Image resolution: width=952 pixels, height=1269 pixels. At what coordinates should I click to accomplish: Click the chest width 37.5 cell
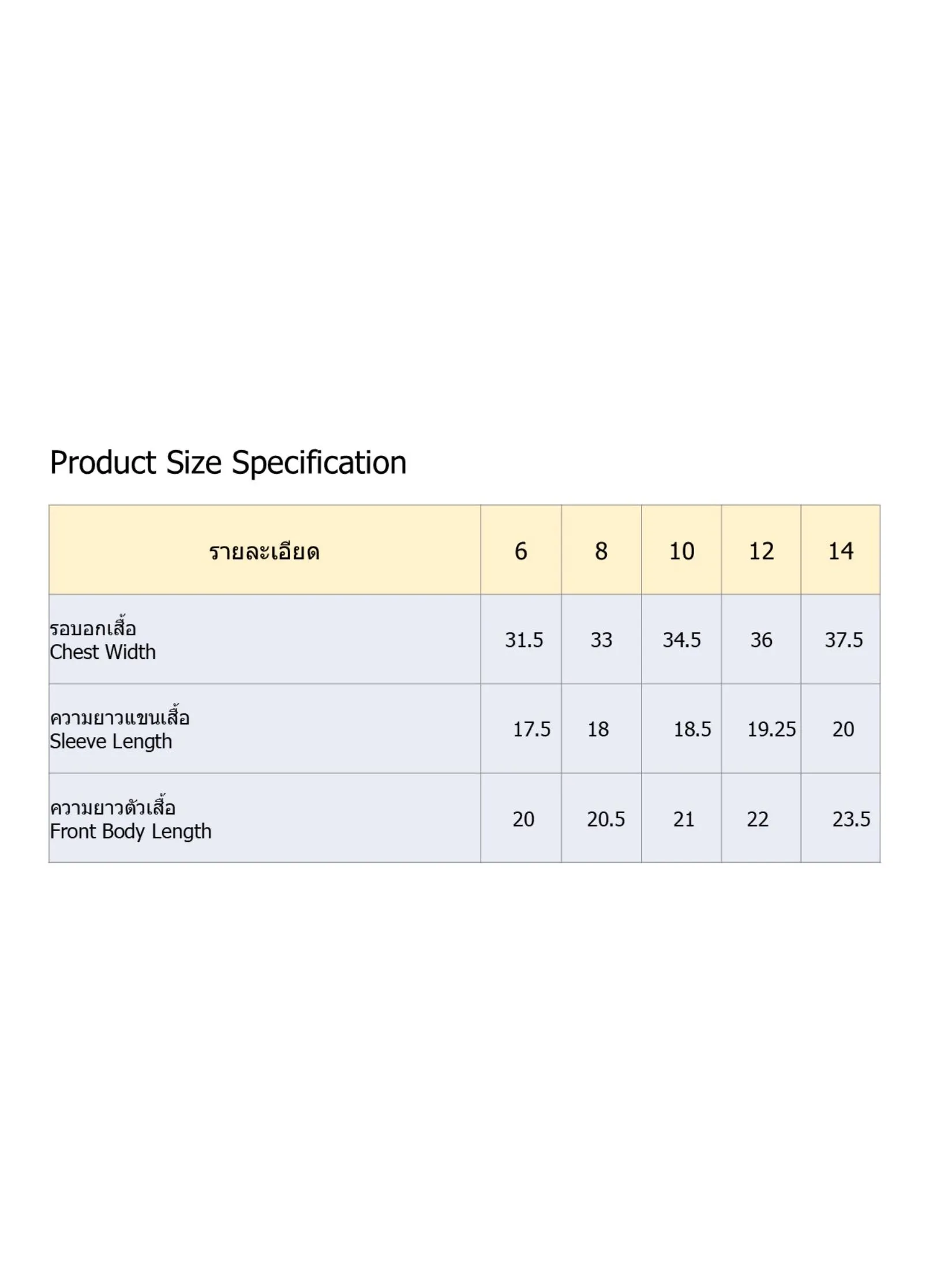pyautogui.click(x=844, y=640)
